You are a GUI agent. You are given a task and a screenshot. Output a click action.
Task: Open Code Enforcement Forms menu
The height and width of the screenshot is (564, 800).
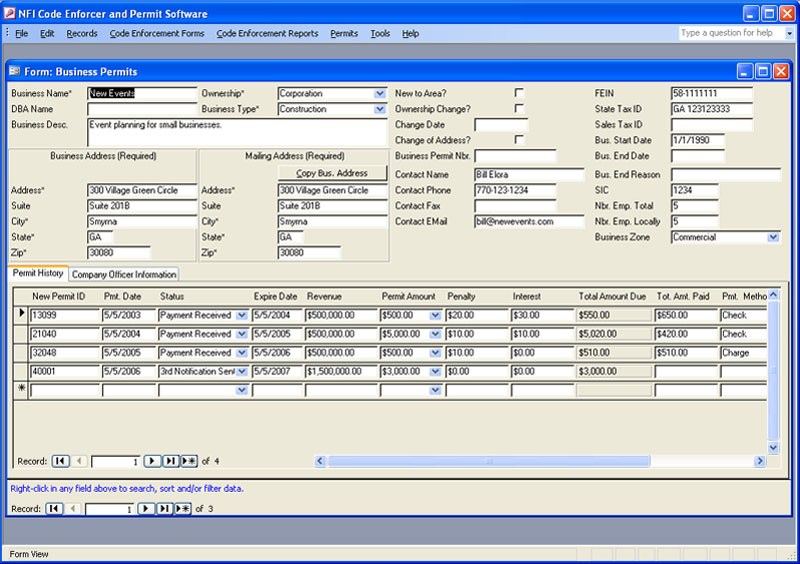157,33
